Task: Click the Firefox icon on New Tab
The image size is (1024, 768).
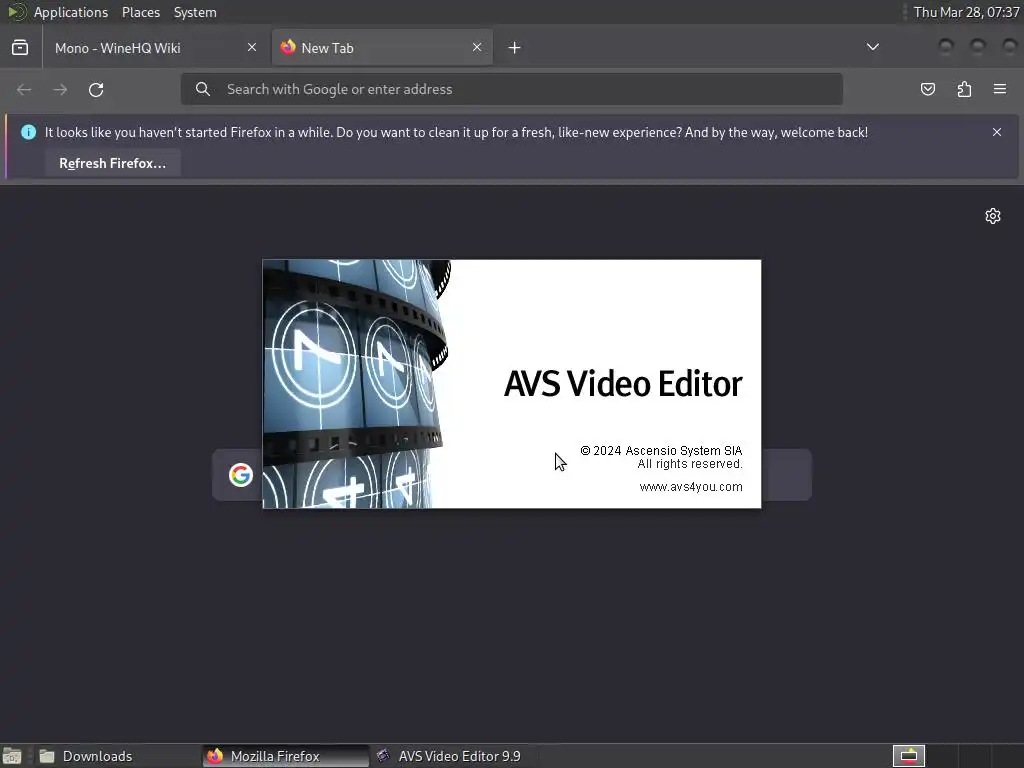Action: click(288, 47)
